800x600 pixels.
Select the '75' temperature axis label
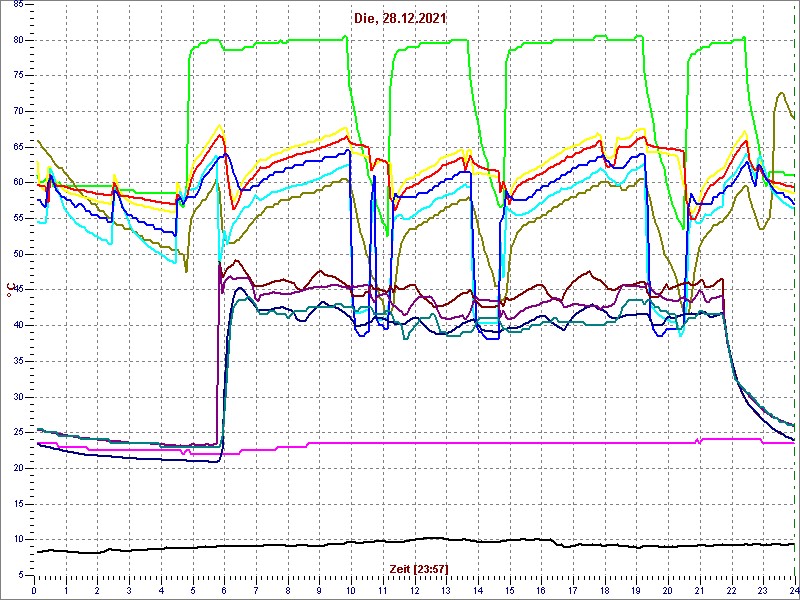coord(17,76)
